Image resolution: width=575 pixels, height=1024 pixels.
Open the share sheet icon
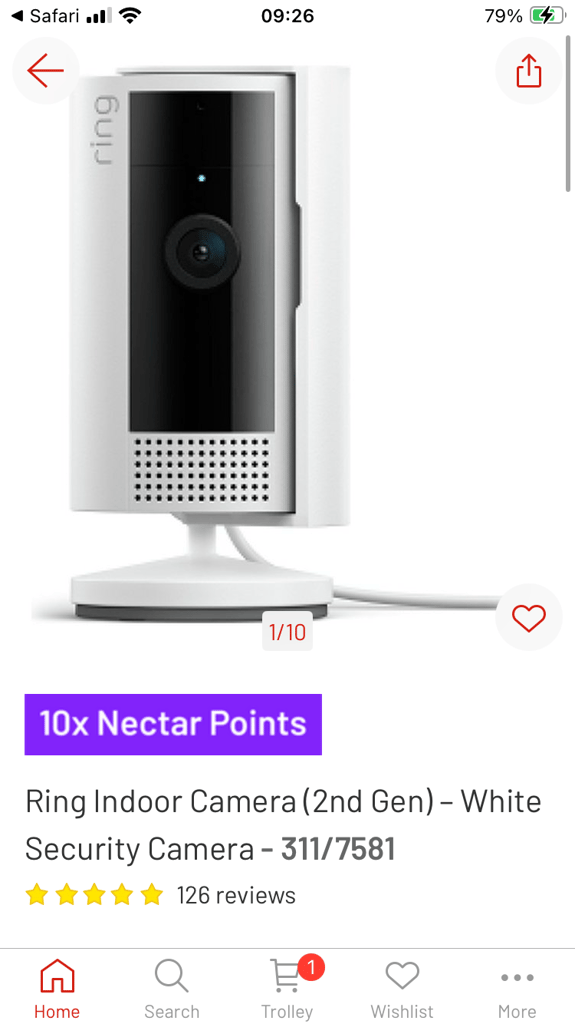529,71
